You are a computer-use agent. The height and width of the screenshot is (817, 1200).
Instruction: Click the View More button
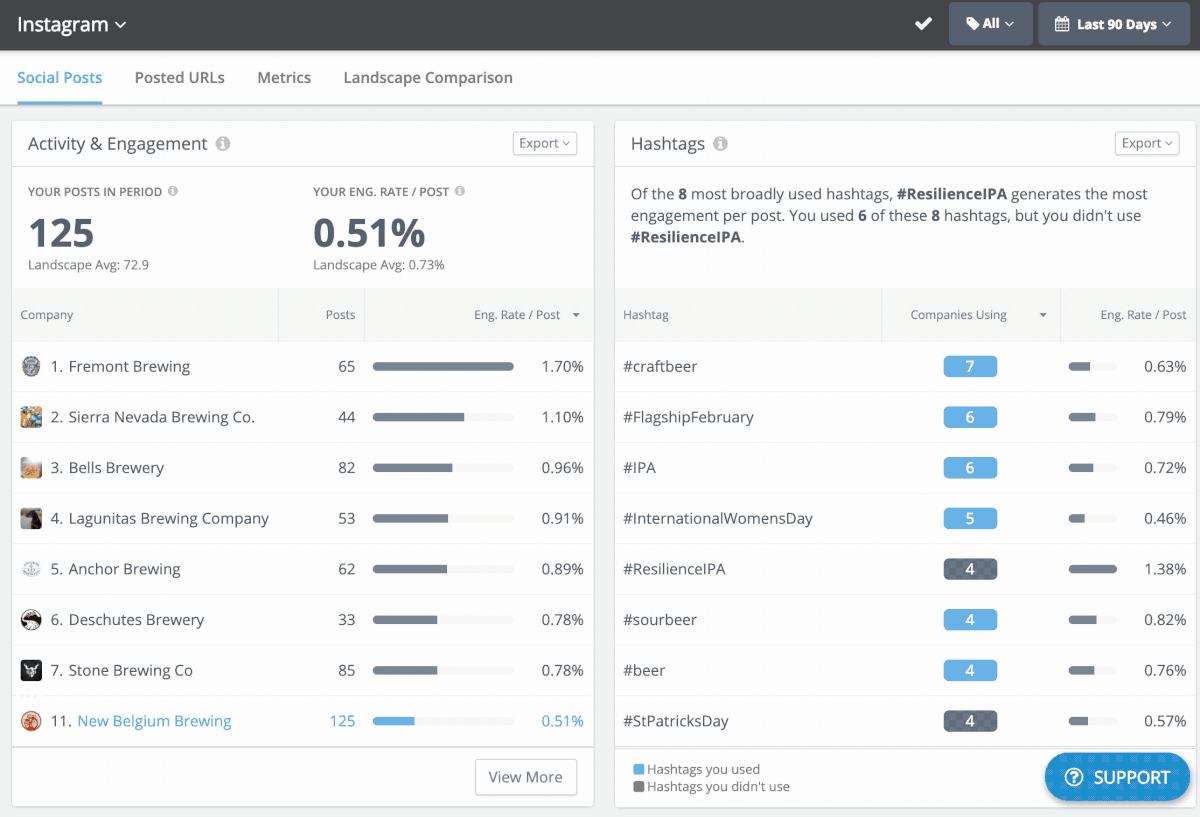point(526,777)
